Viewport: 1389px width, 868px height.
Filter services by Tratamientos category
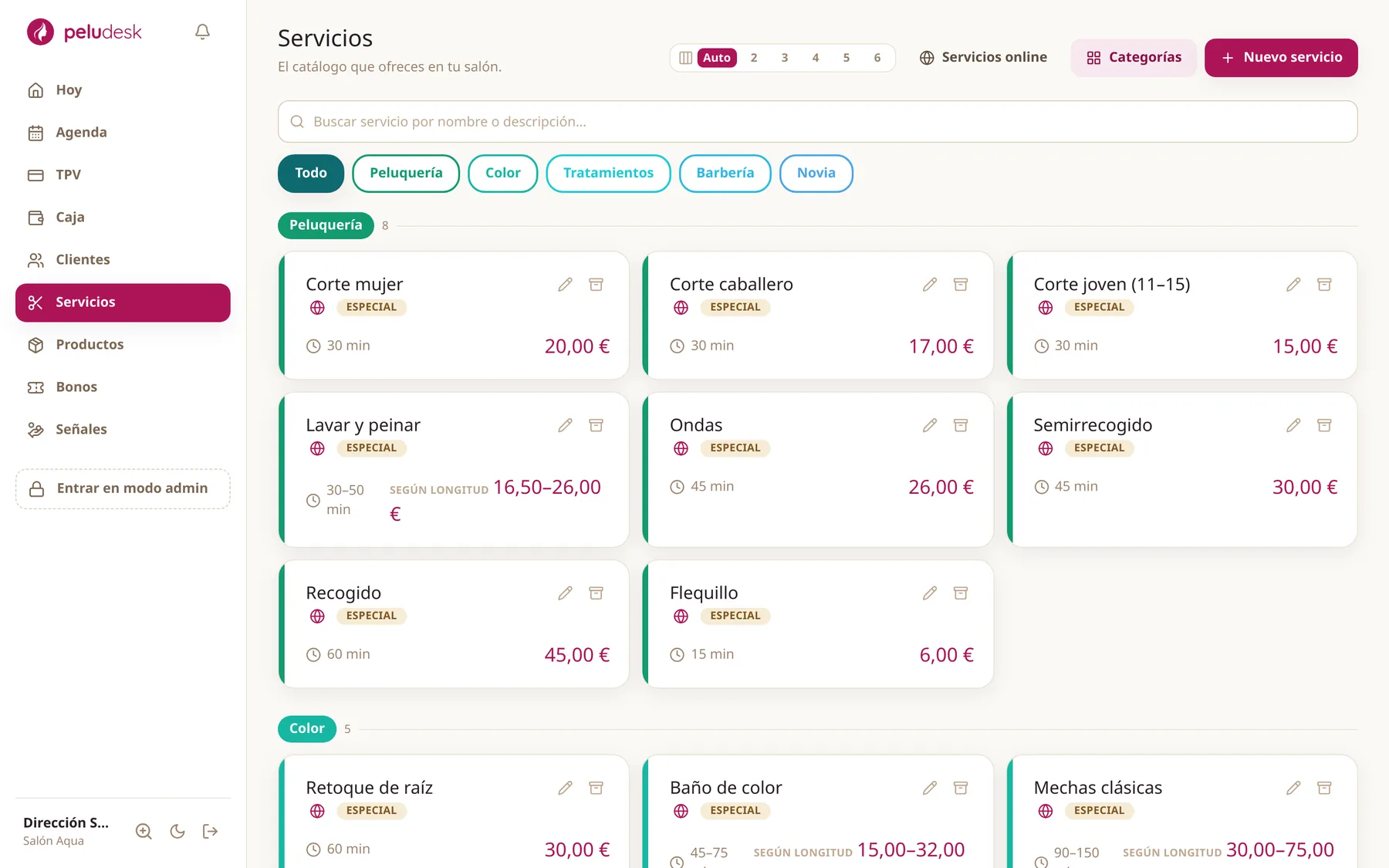(x=608, y=174)
